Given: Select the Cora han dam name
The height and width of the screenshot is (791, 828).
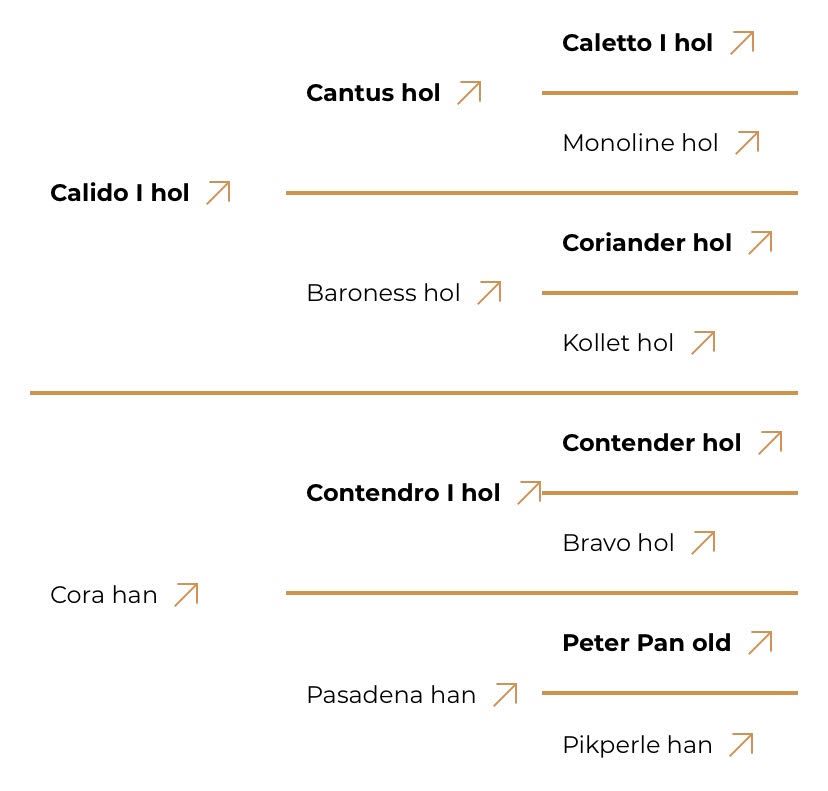Looking at the screenshot, I should click(x=104, y=595).
